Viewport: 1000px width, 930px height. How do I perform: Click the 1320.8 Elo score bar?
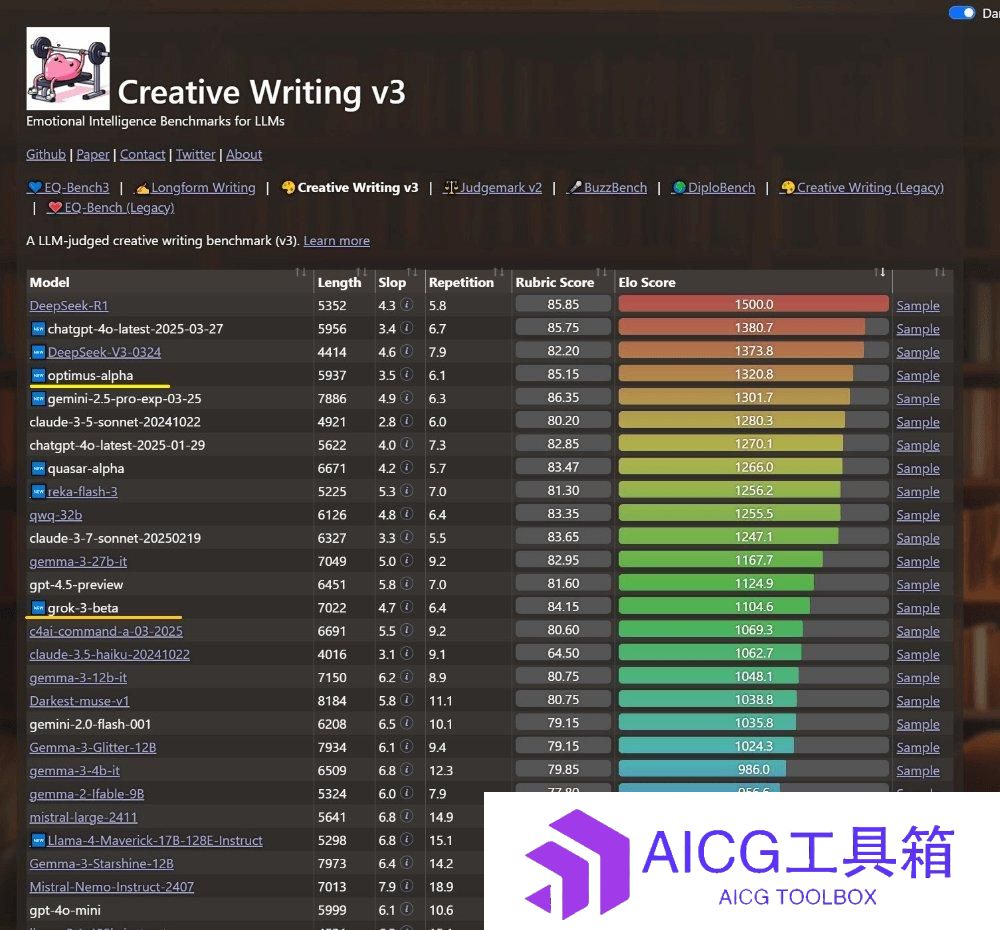pyautogui.click(x=753, y=374)
